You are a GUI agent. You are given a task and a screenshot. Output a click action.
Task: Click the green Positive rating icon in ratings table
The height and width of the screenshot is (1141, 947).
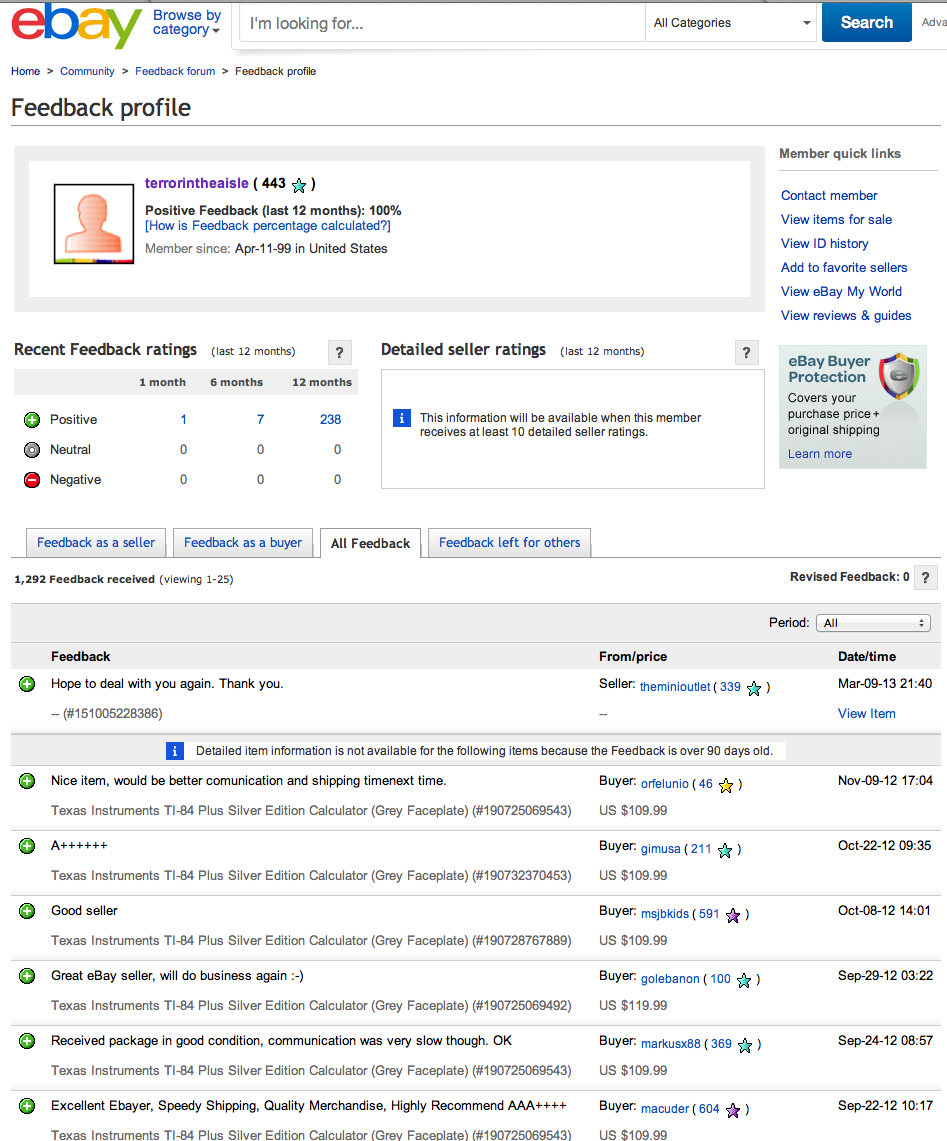coord(32,420)
